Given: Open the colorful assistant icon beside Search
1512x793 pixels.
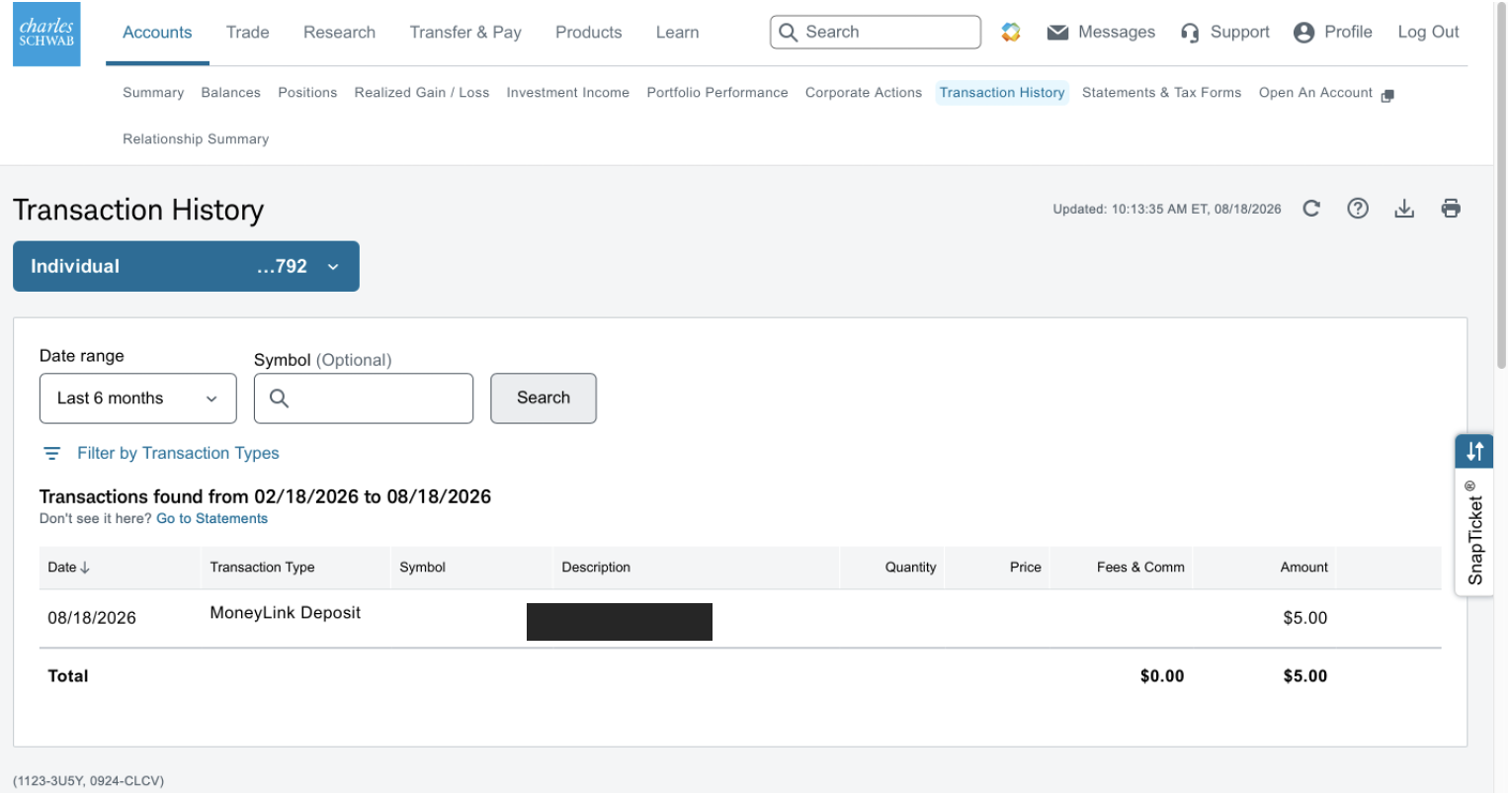Looking at the screenshot, I should [x=1010, y=32].
